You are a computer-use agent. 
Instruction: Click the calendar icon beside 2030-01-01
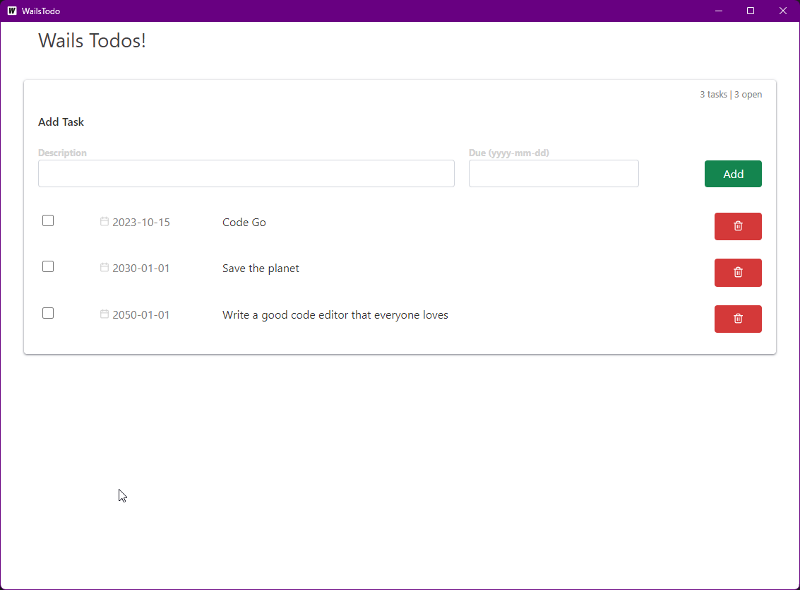click(104, 268)
